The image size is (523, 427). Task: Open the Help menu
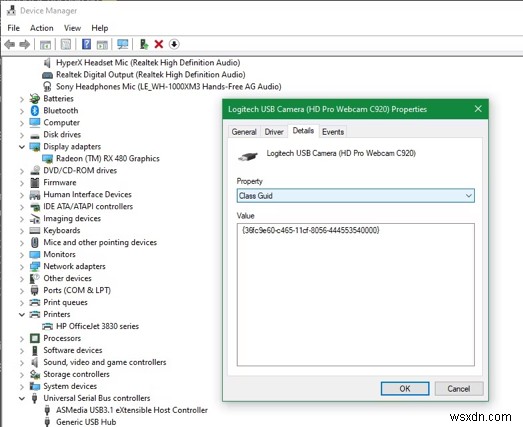click(x=100, y=28)
